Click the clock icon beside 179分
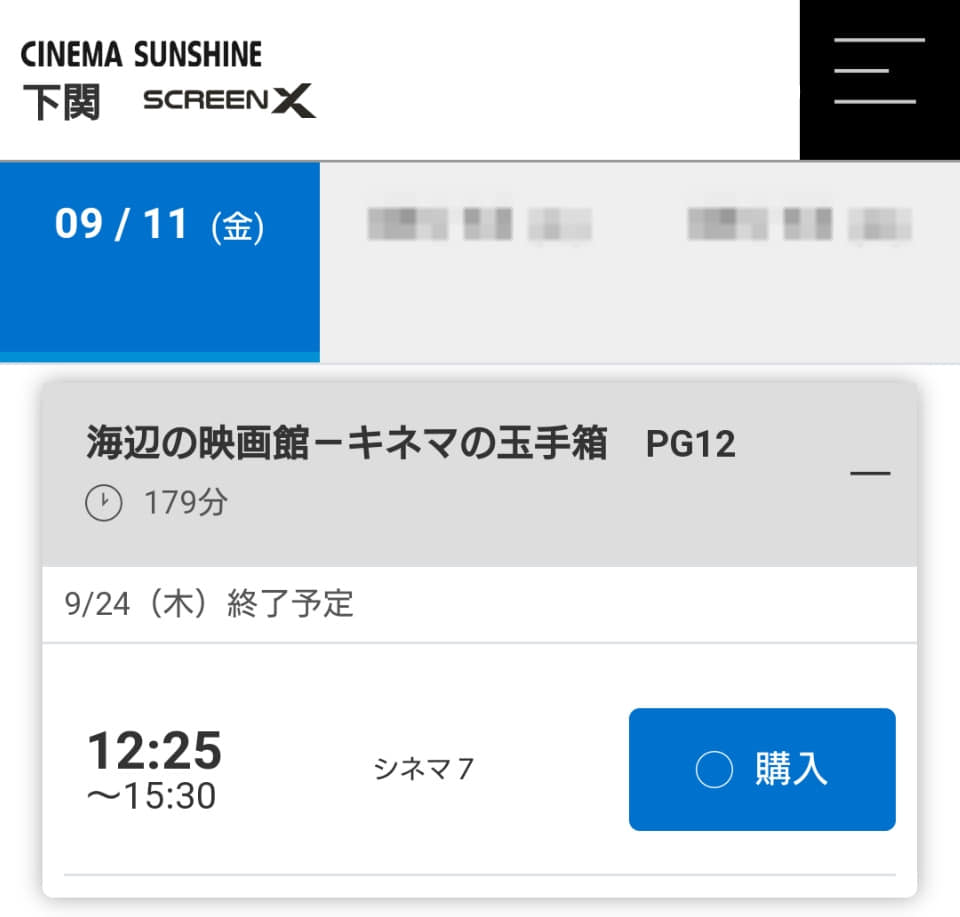The image size is (960, 917). 103,503
